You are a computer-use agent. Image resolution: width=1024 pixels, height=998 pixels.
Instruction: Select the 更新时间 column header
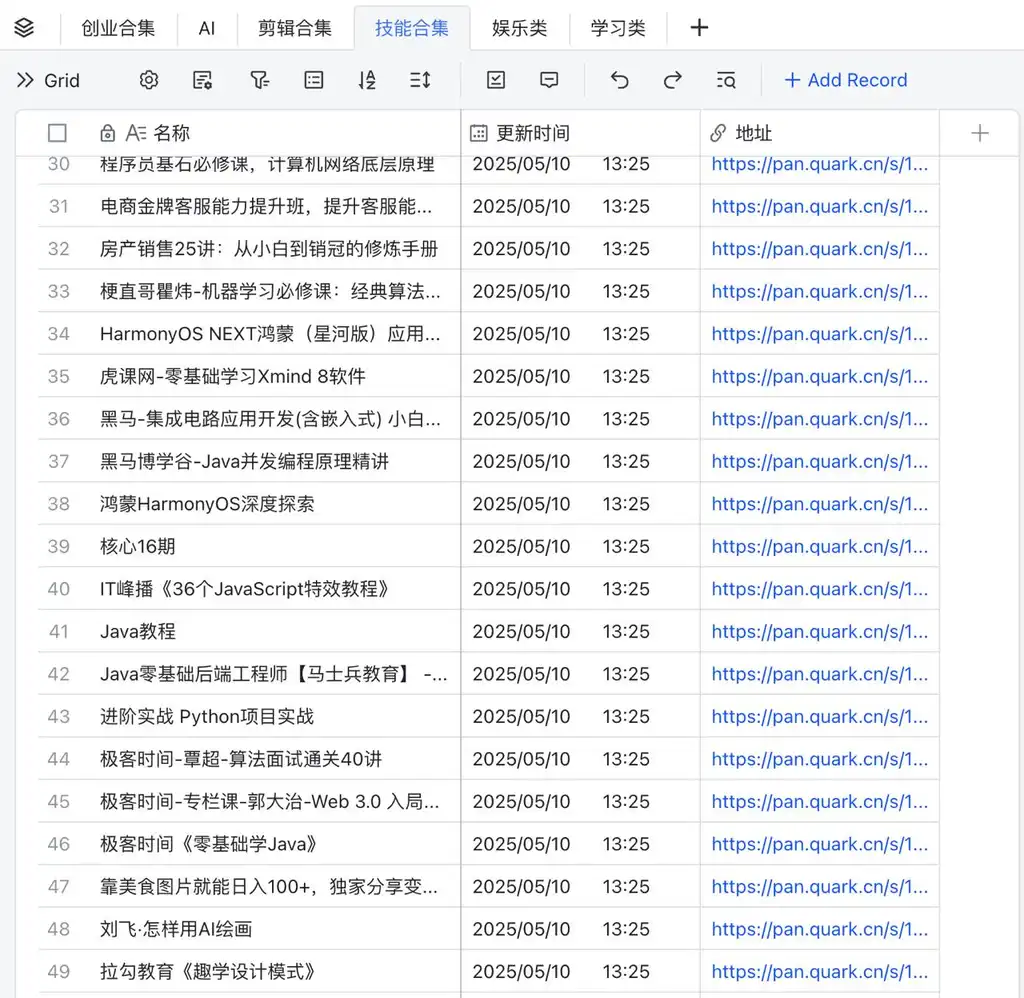point(581,133)
